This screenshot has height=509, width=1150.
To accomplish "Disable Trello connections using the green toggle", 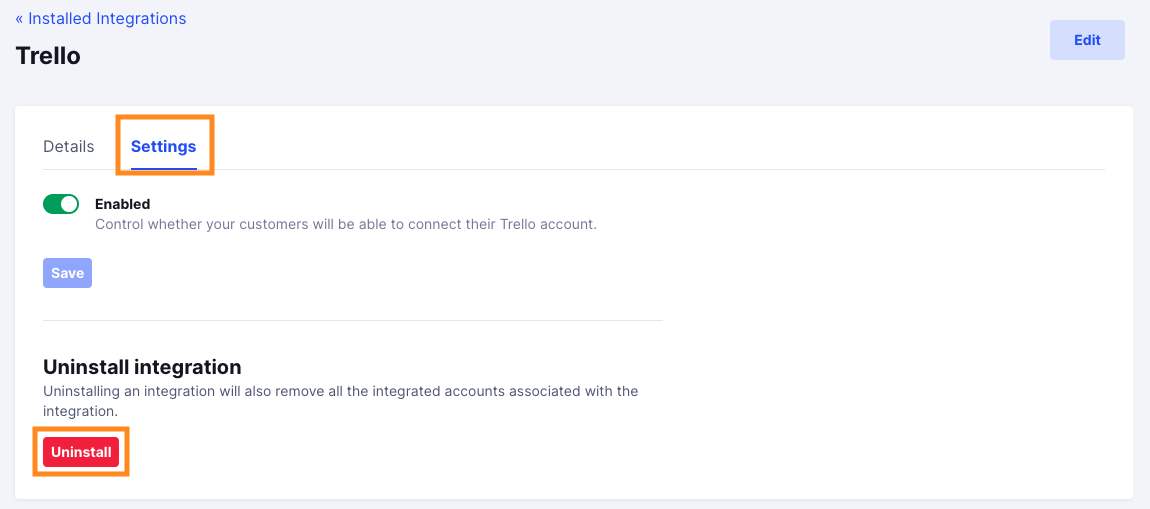I will point(61,205).
